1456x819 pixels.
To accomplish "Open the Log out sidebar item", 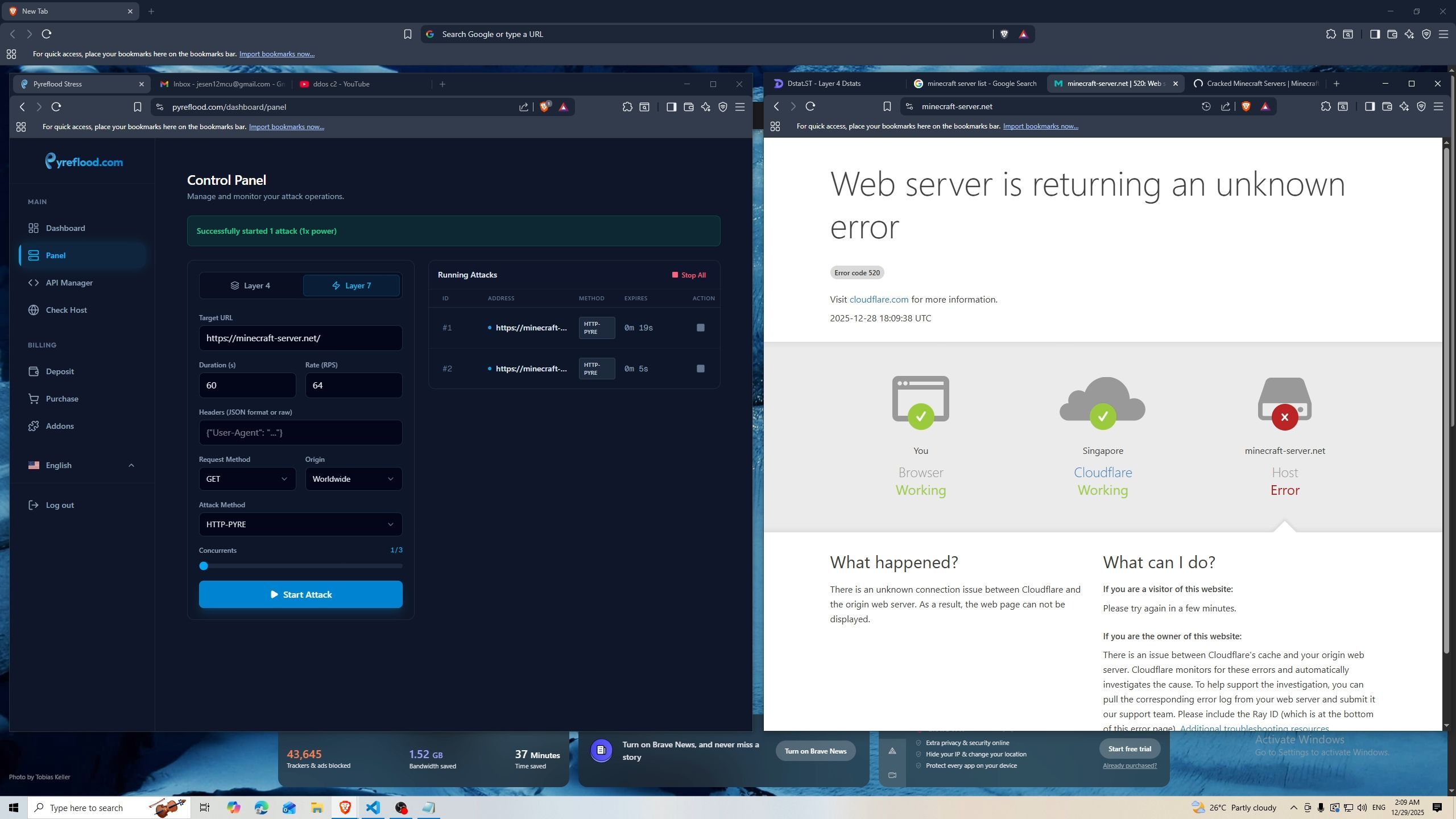I will click(60, 505).
